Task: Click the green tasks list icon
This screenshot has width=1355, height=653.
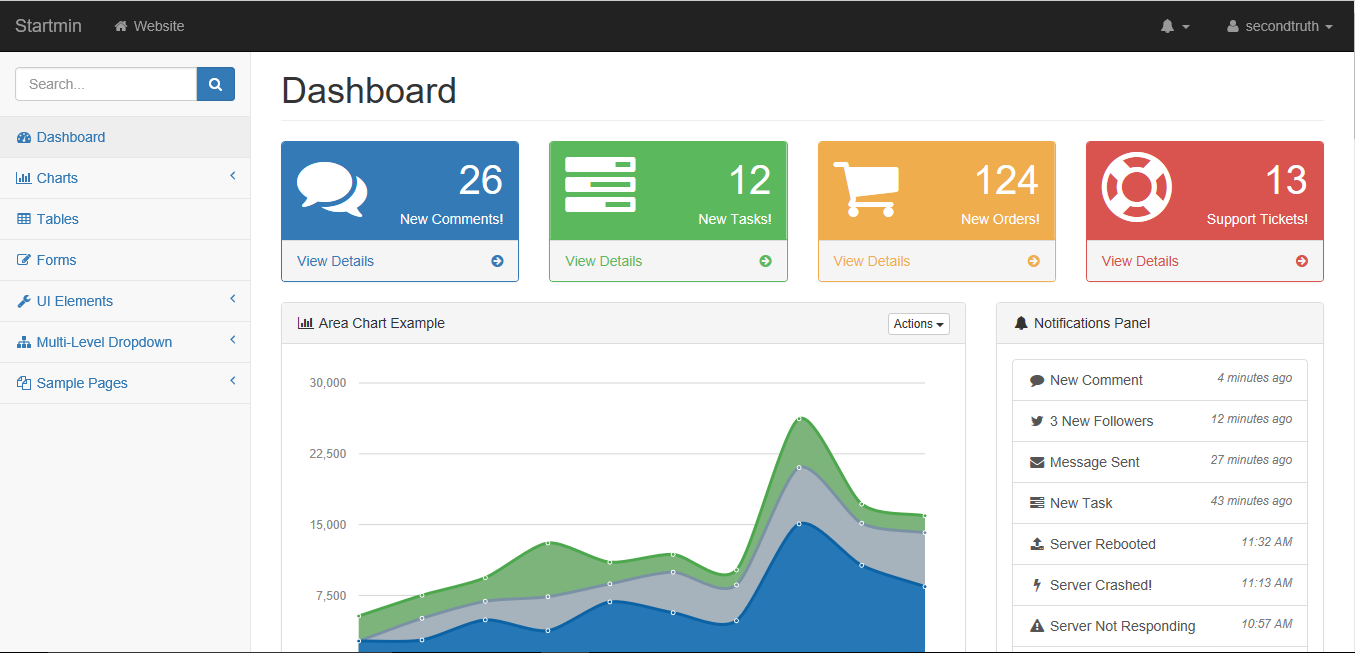Action: click(600, 185)
